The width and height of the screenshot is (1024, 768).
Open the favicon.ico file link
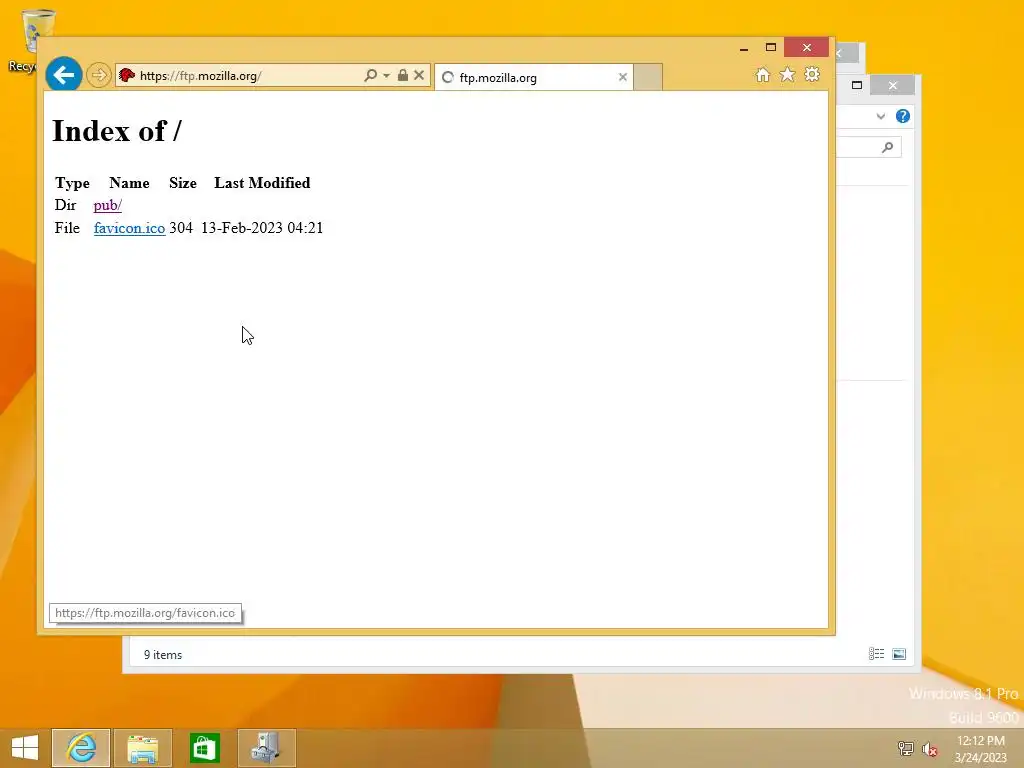click(x=129, y=228)
